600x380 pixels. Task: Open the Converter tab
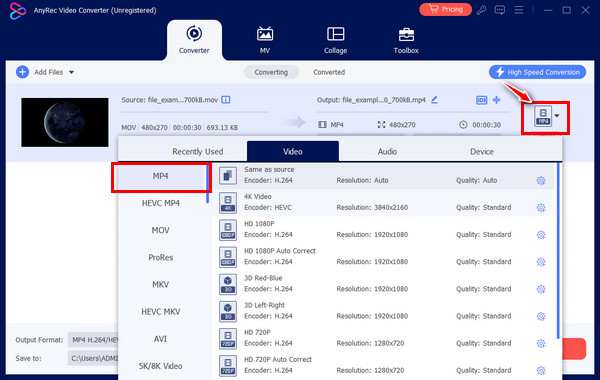(x=194, y=40)
